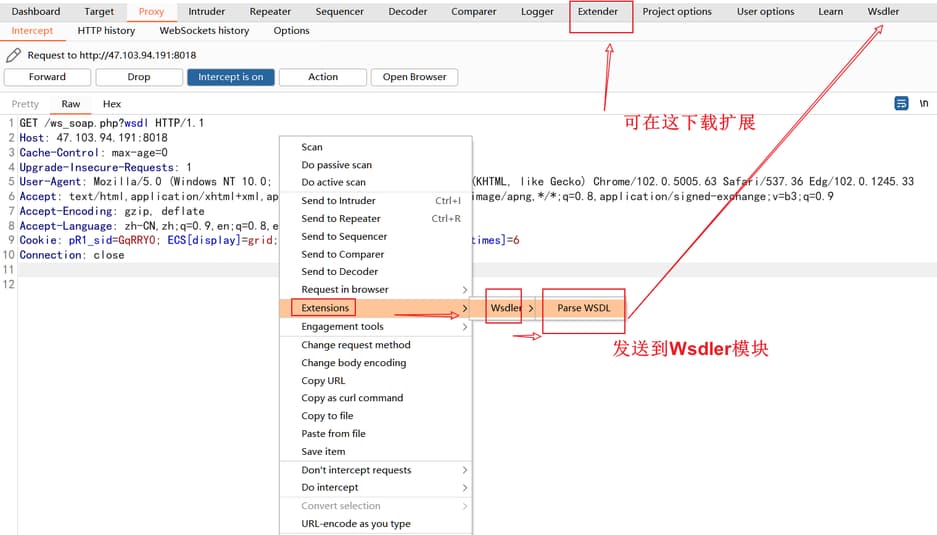Choose Change body encoding

(x=376, y=363)
